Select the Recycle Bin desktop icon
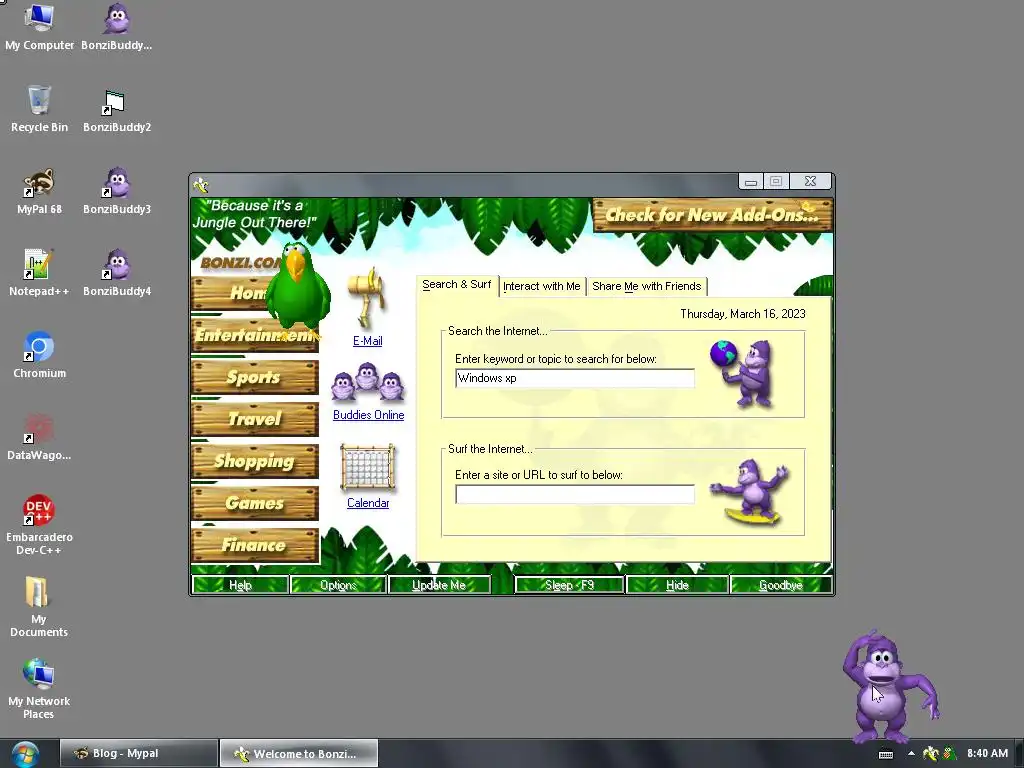Screen dimensions: 1024x768 39,109
